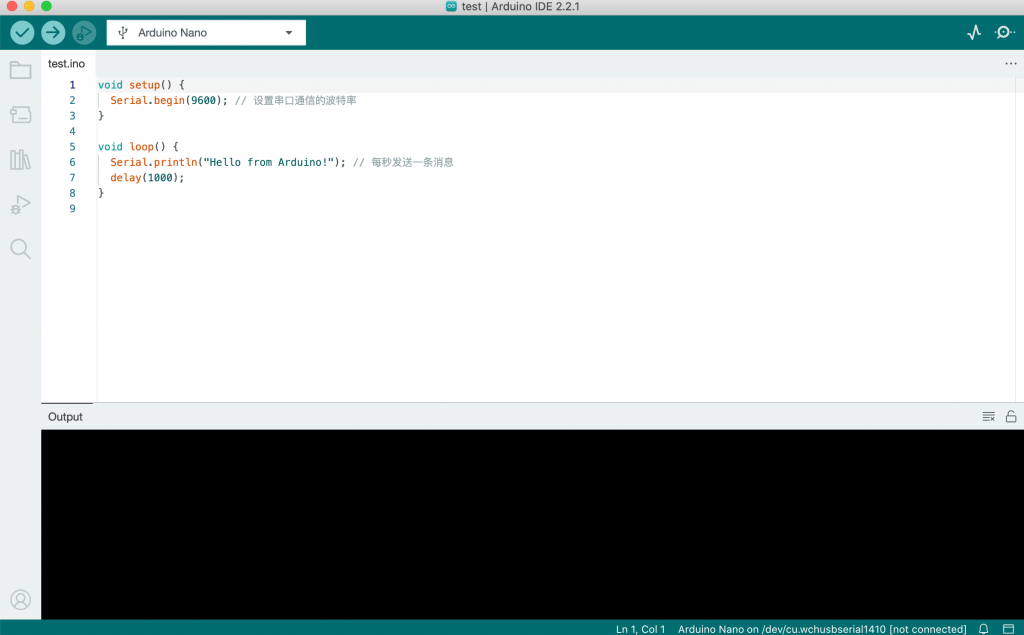Open the Serial Plotter

click(x=974, y=33)
